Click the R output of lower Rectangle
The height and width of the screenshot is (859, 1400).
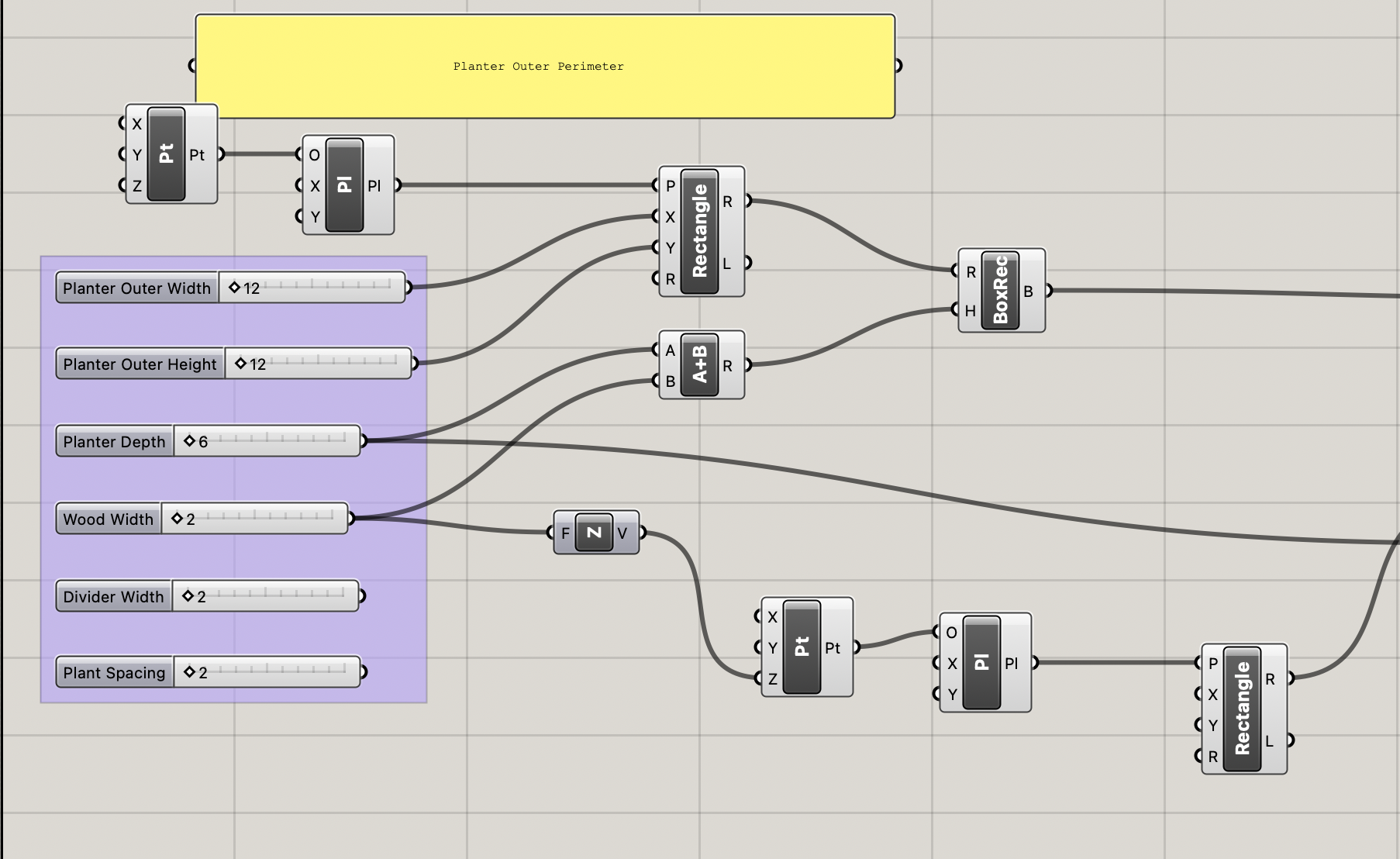[1270, 679]
